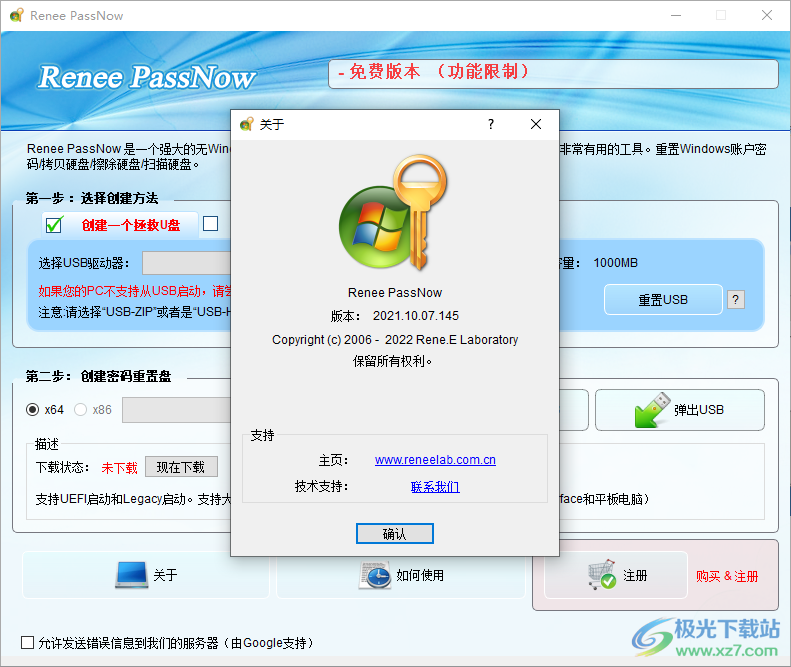Screen dimensions: 791x667
Task: Click the 重置USB button
Action: [x=663, y=300]
